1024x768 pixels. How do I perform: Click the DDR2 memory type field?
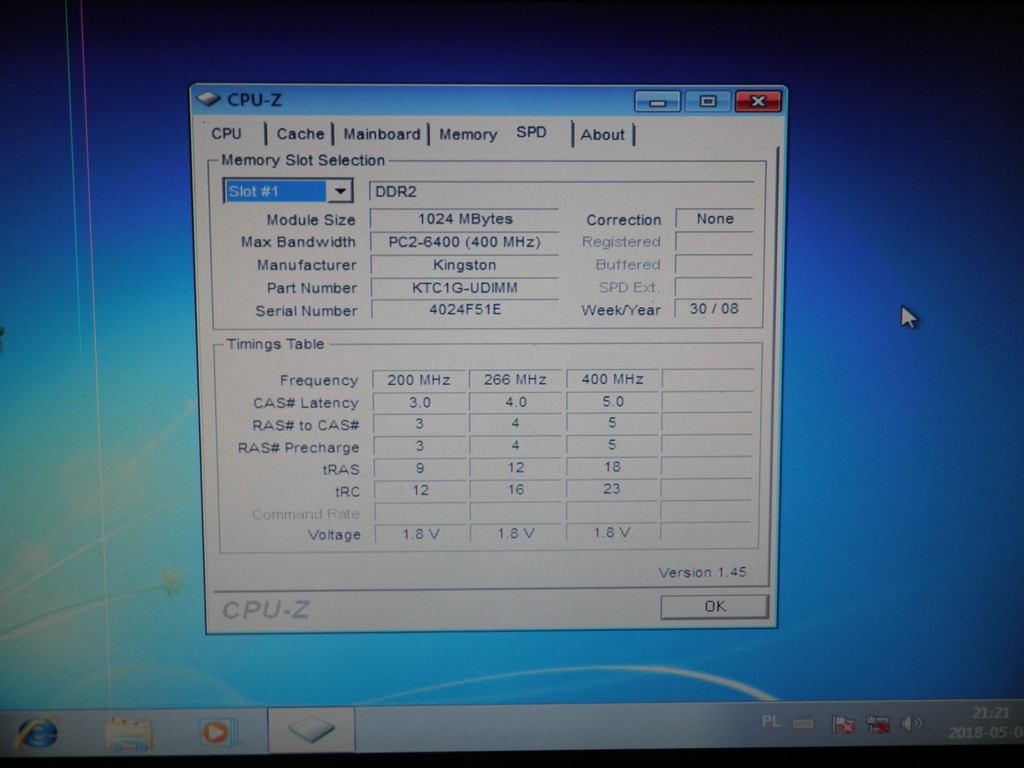coord(562,191)
